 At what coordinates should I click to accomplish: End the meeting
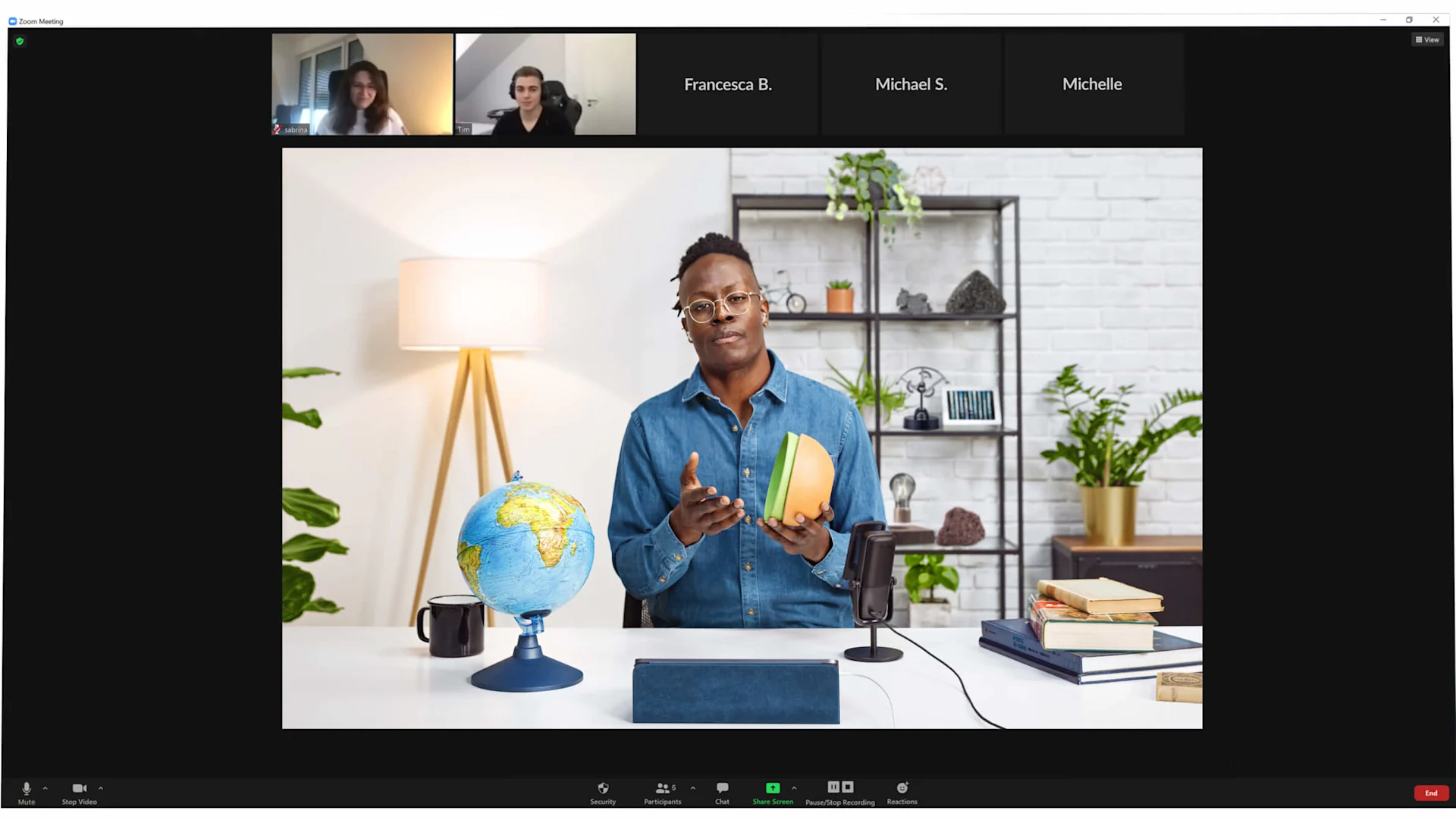click(x=1430, y=793)
